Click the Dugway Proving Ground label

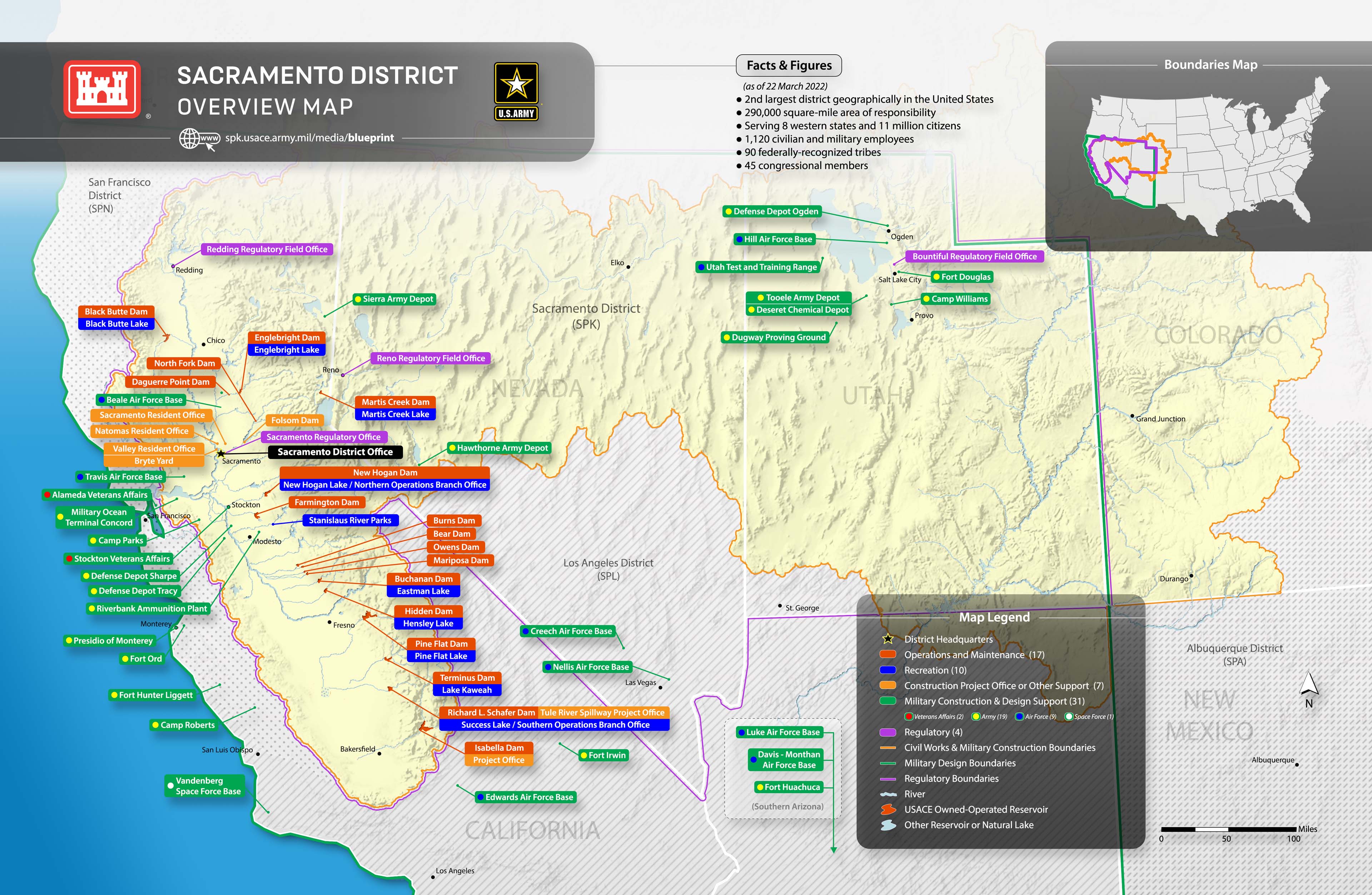click(x=775, y=337)
